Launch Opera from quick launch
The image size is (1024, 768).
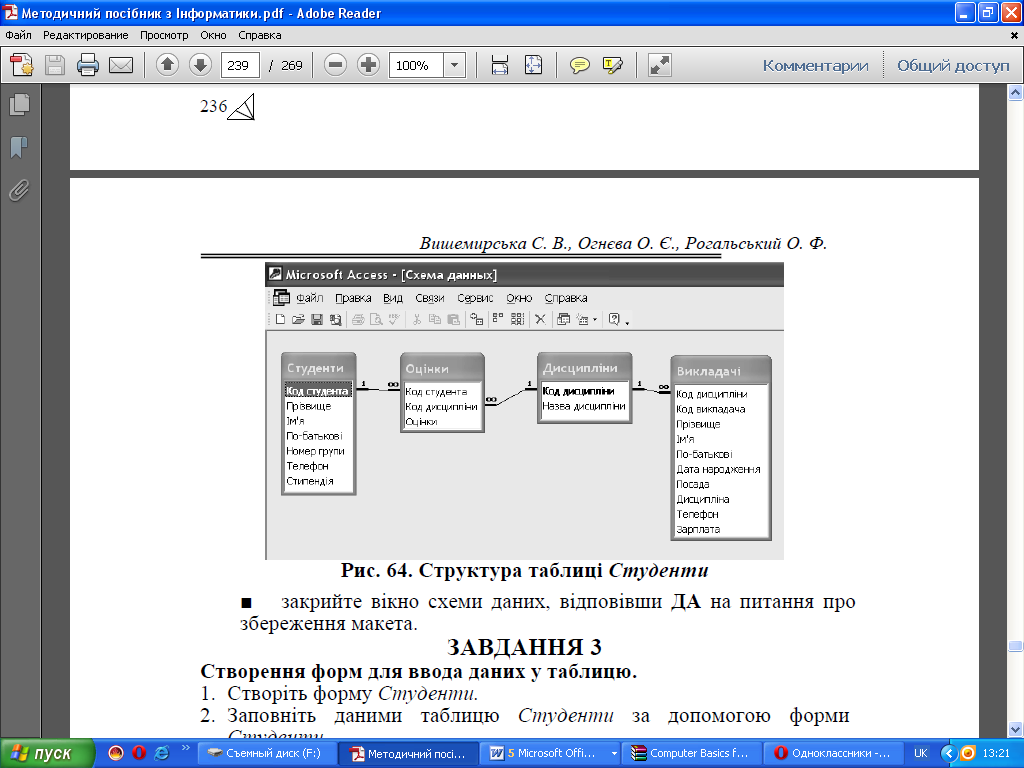click(x=139, y=753)
